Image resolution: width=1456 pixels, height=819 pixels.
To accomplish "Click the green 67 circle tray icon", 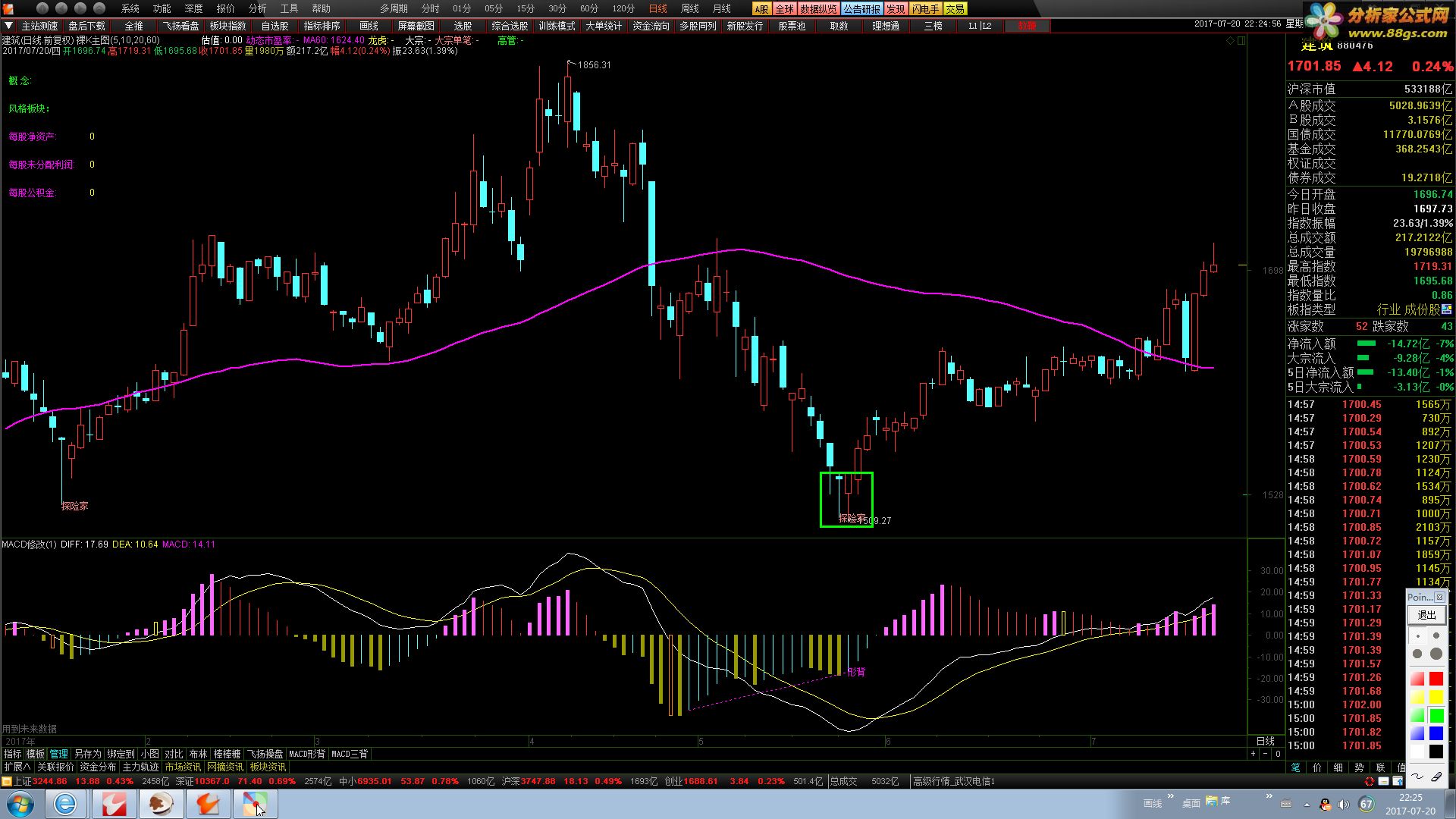I will click(x=1367, y=804).
